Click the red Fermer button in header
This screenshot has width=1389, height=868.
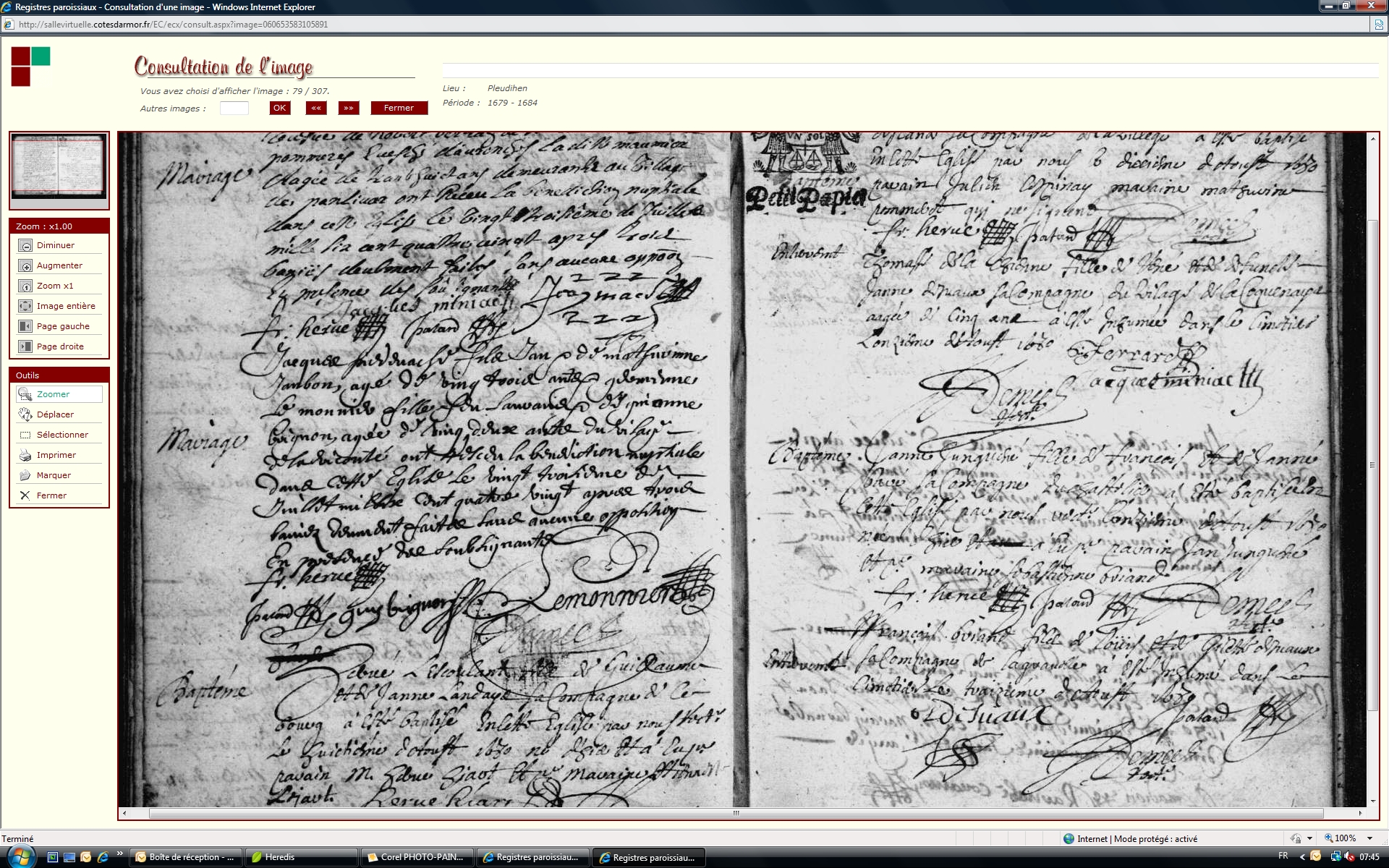[x=399, y=108]
